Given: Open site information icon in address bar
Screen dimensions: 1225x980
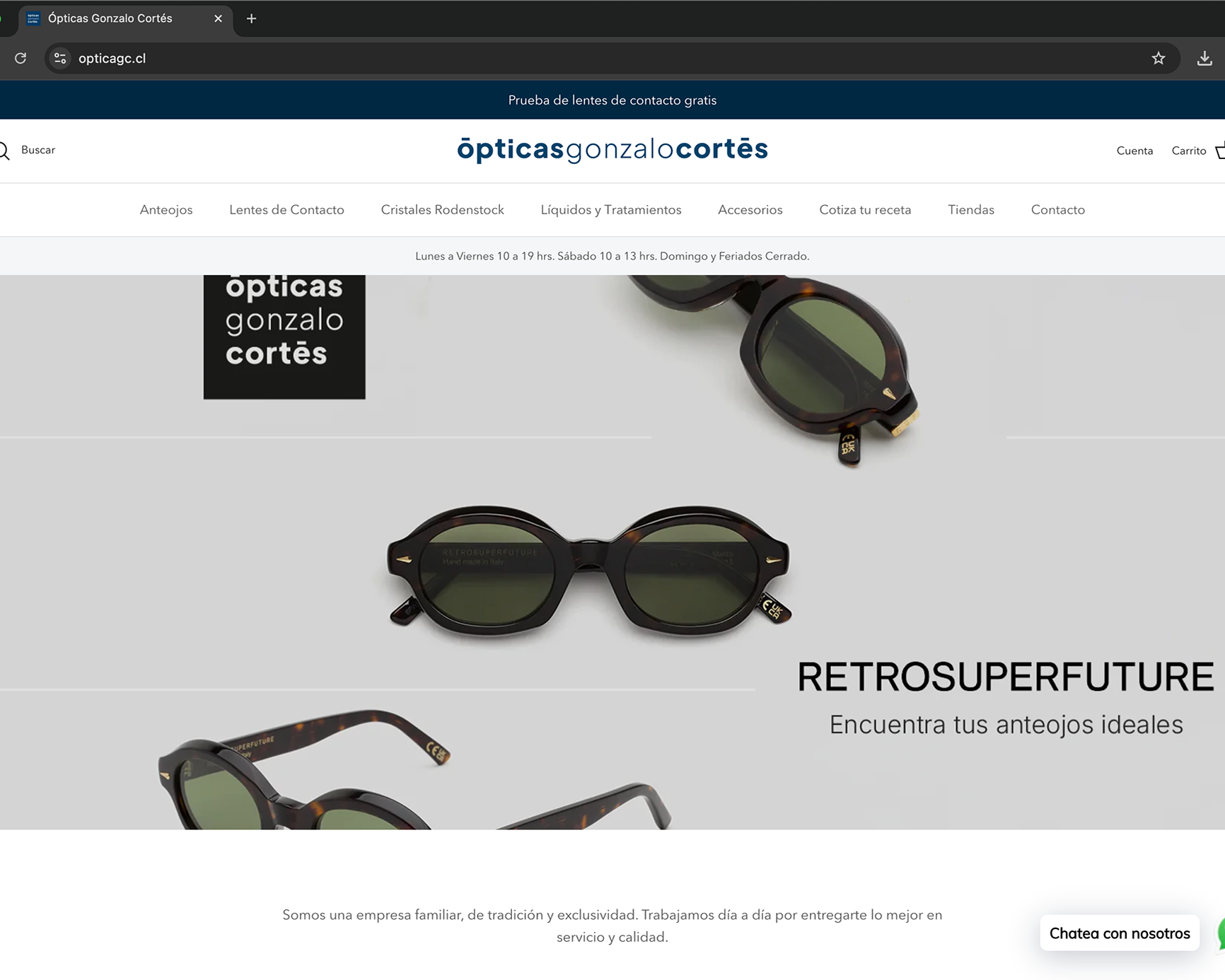Looking at the screenshot, I should coord(60,58).
